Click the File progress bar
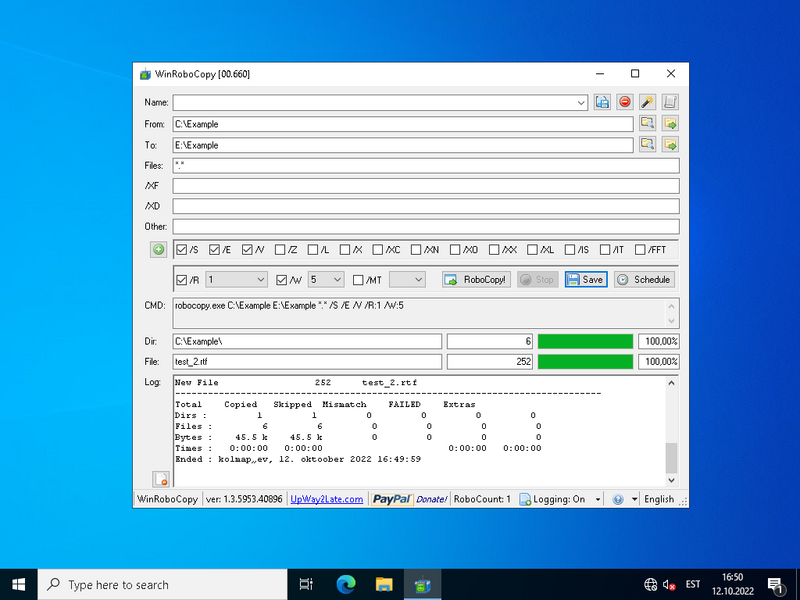Screen dimensions: 800x600 tap(585, 362)
